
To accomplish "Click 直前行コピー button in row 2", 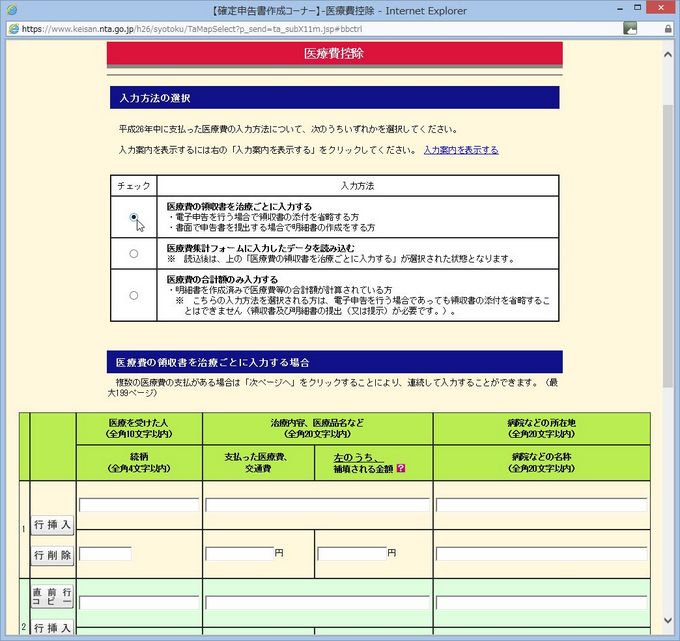I will pyautogui.click(x=52, y=599).
